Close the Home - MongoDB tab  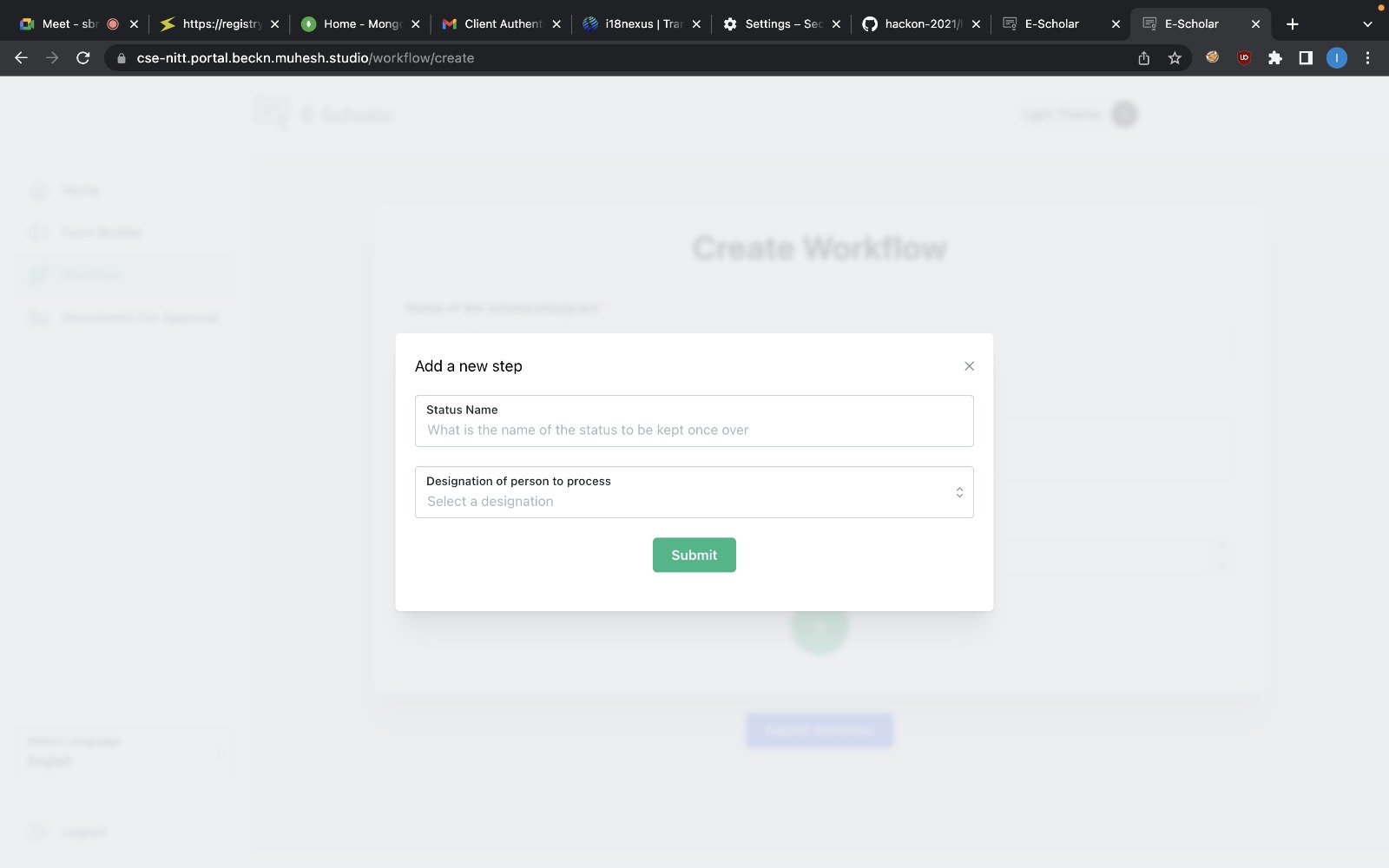pyautogui.click(x=416, y=24)
